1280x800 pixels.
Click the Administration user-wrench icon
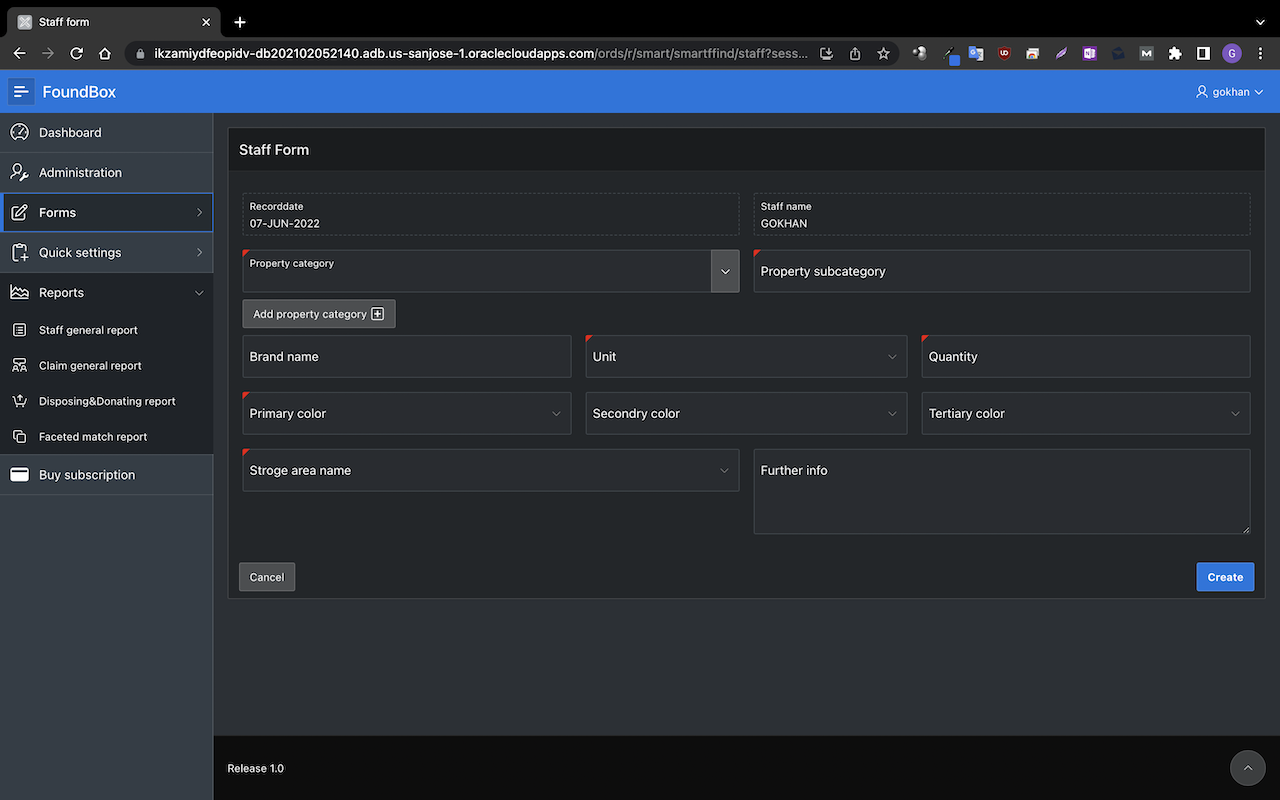(x=19, y=172)
